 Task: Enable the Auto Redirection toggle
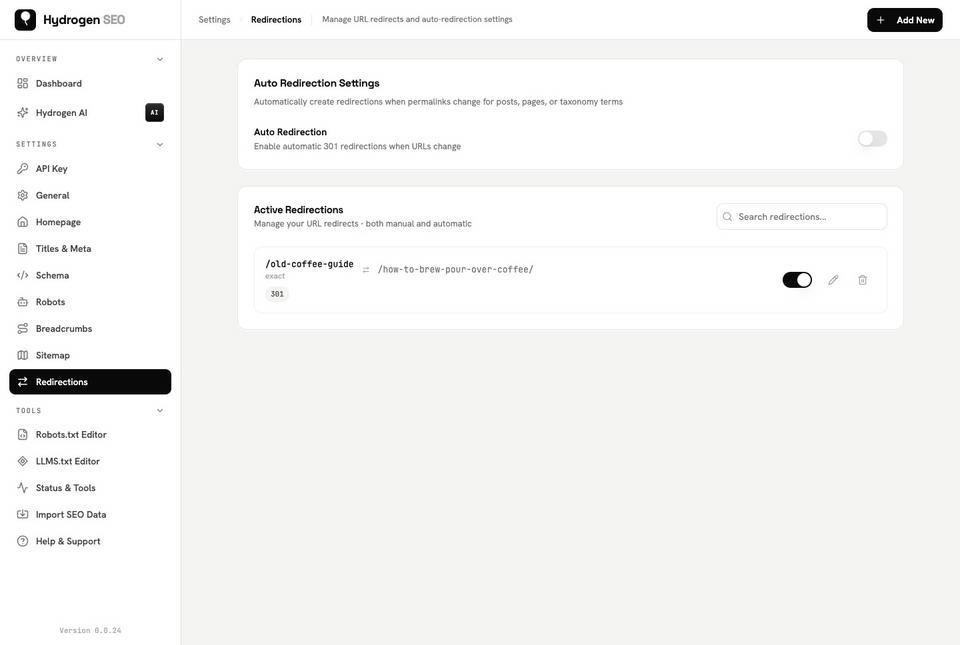click(x=872, y=139)
